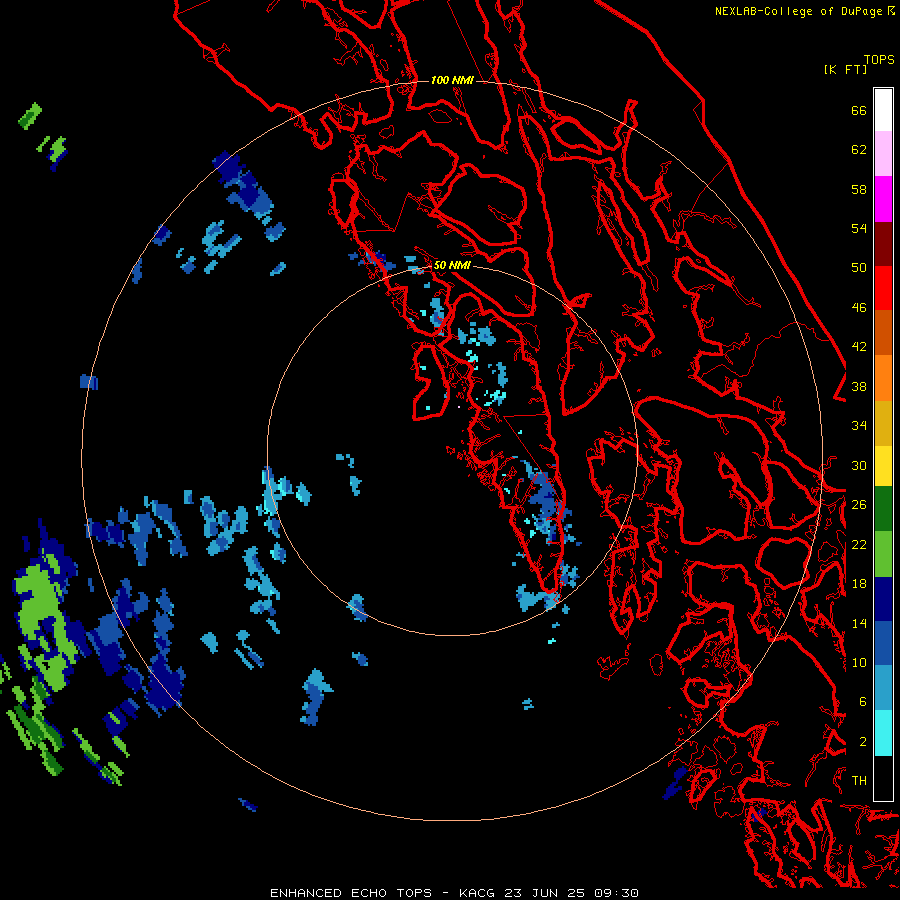The image size is (900, 900).
Task: Click the "NEXLAB-College of DuPage" credit text
Action: coord(800,11)
